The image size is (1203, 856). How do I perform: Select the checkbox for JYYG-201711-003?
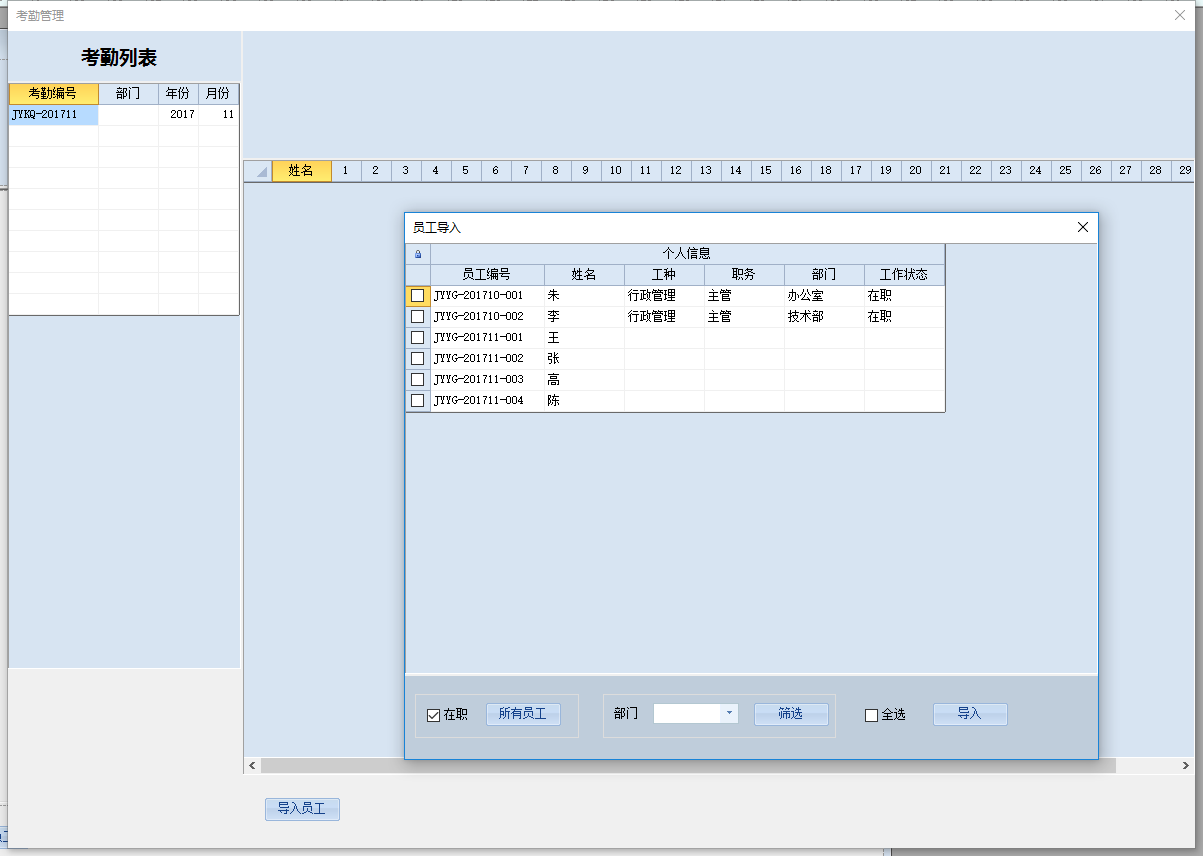[x=418, y=380]
